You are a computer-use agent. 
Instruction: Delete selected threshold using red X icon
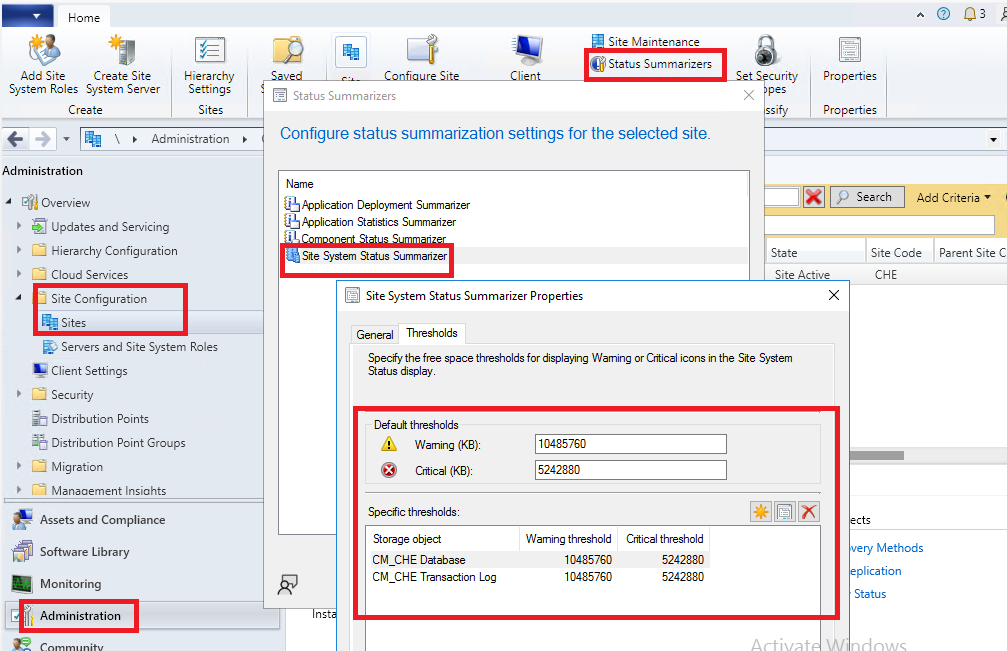pos(808,511)
